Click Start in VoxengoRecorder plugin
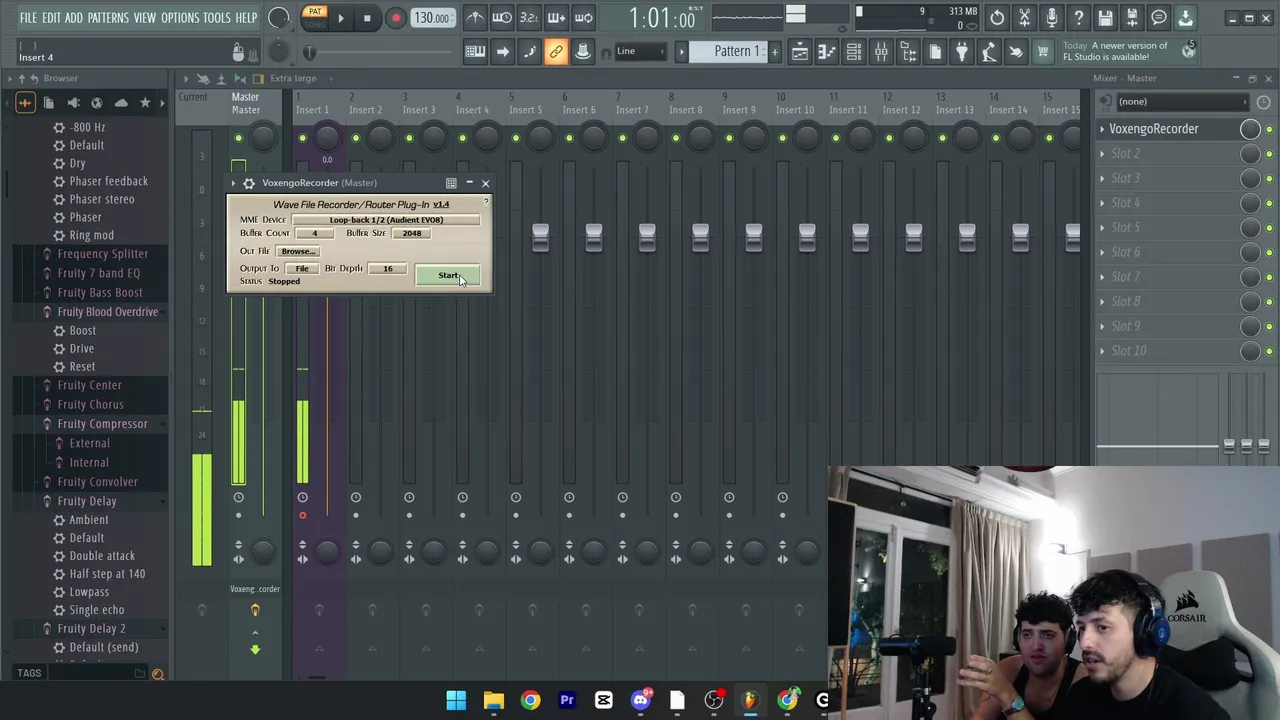The image size is (1280, 720). [448, 276]
